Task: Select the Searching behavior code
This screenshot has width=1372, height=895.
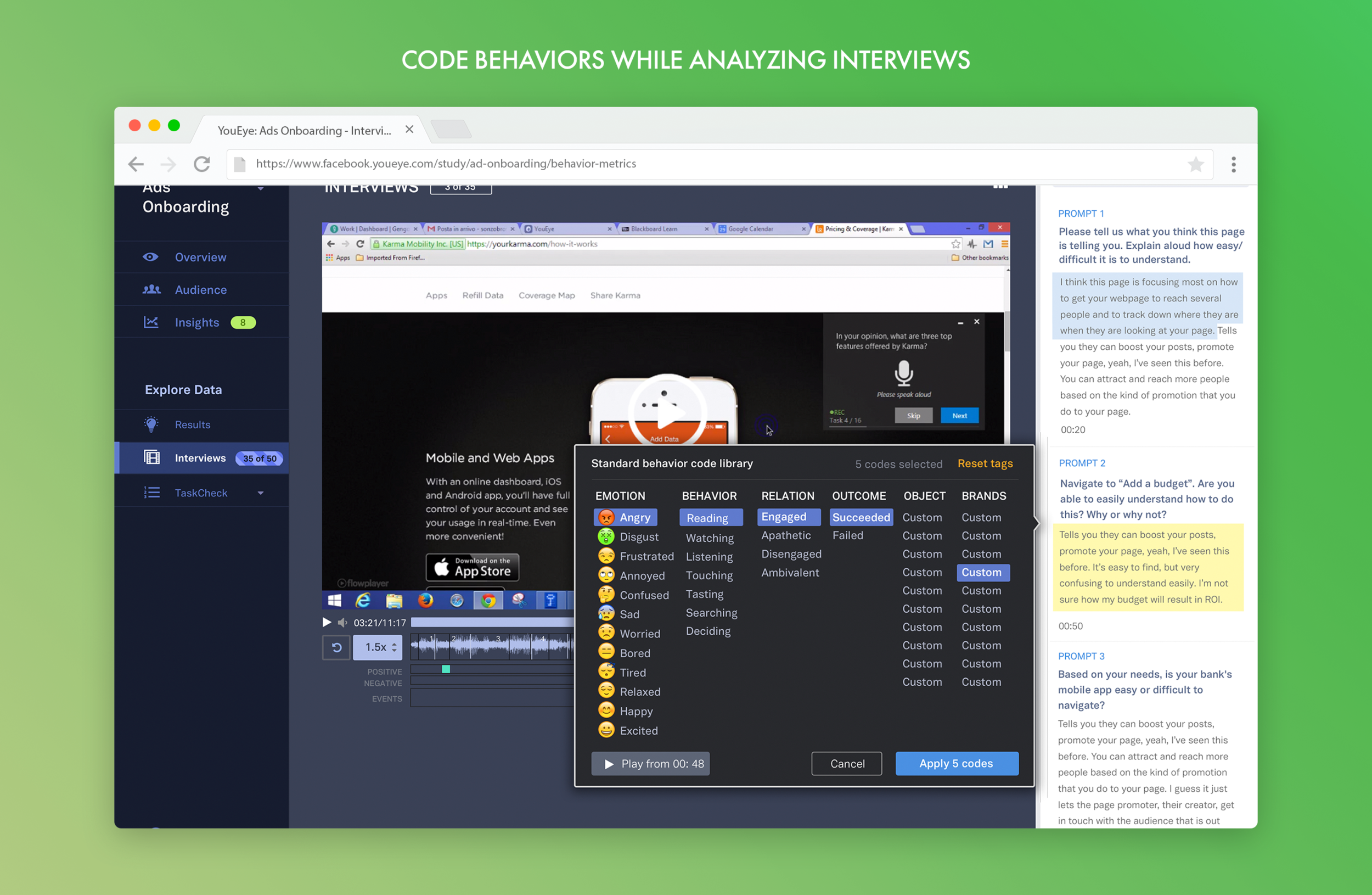Action: [x=711, y=612]
